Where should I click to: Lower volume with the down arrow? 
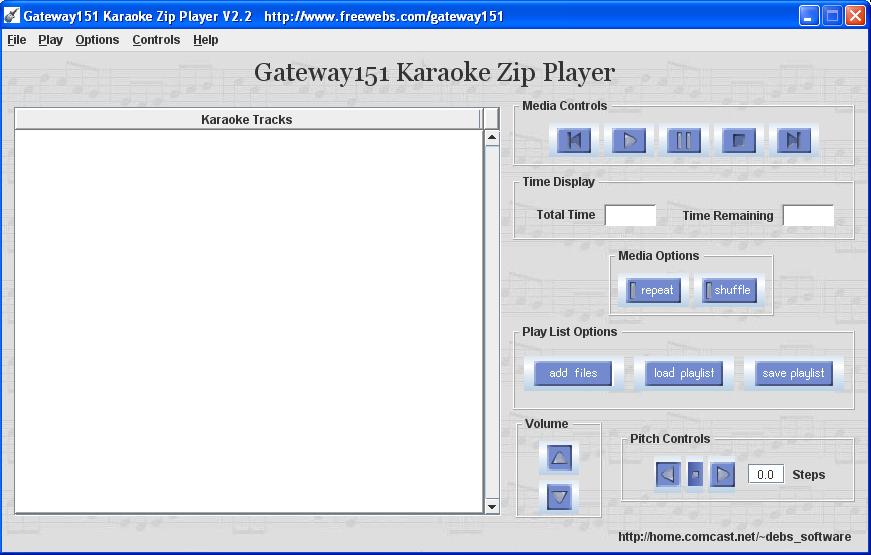click(559, 497)
